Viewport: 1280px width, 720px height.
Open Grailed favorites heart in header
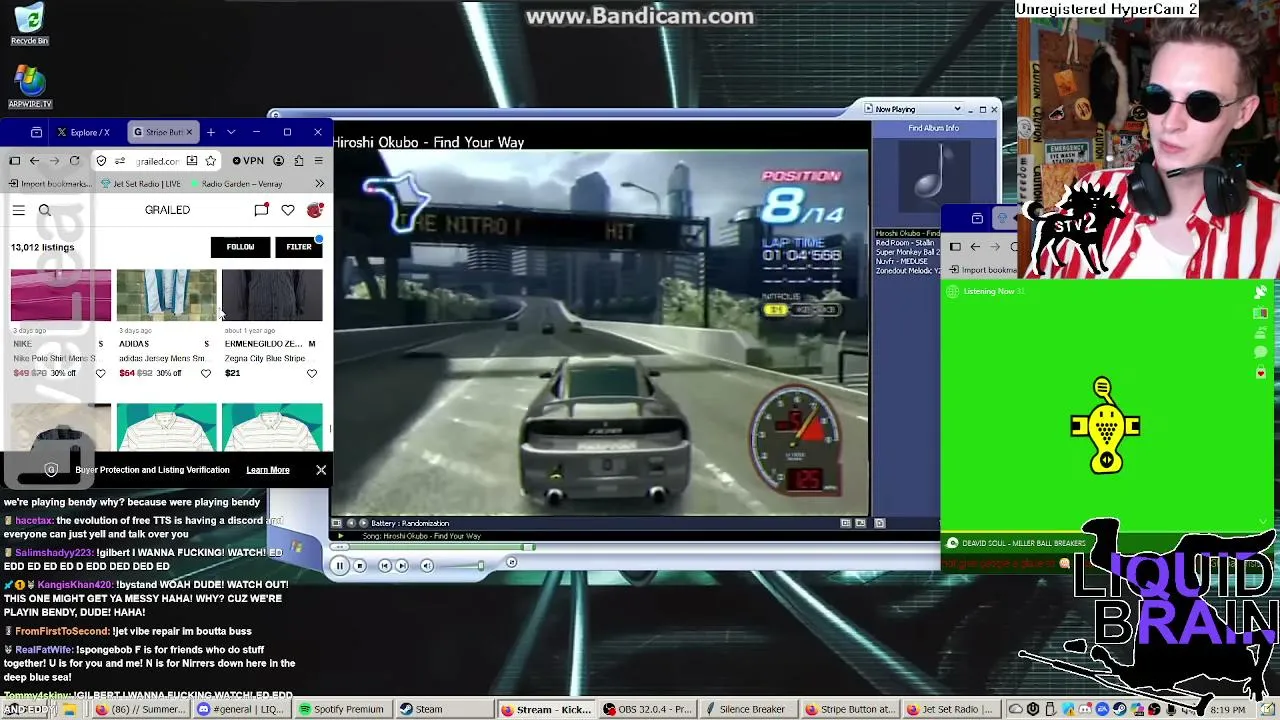(288, 210)
